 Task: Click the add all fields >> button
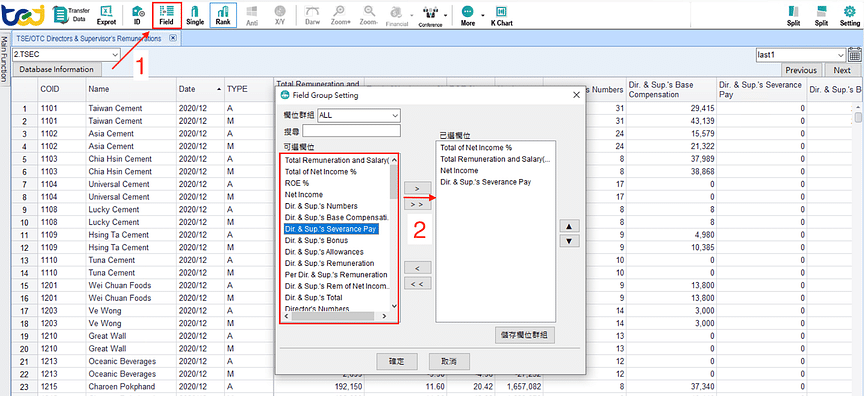(x=418, y=204)
